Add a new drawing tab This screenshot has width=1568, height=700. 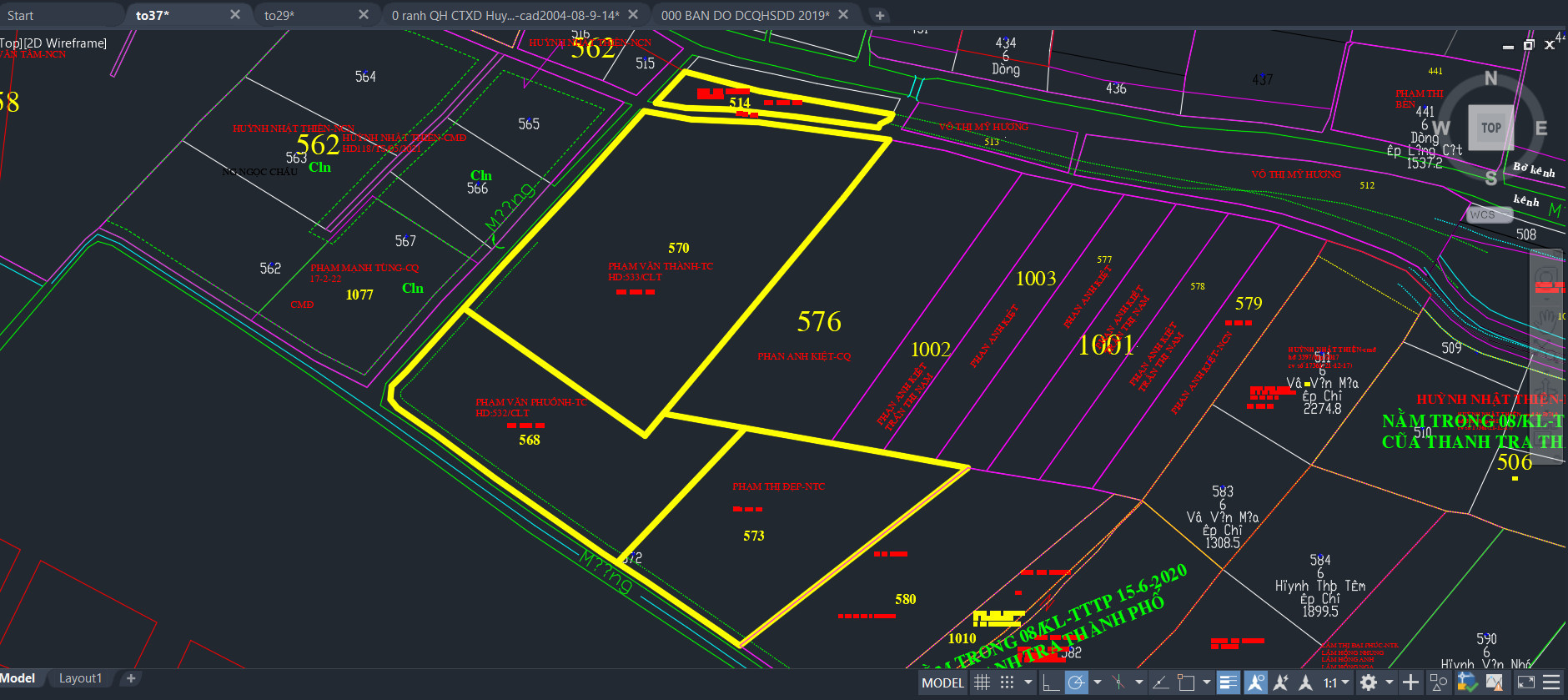coord(880,15)
